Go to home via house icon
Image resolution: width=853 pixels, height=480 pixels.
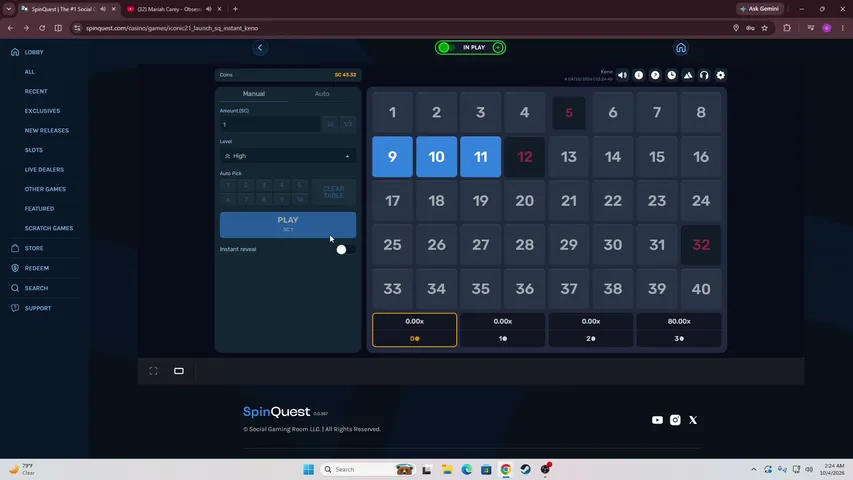coord(681,48)
